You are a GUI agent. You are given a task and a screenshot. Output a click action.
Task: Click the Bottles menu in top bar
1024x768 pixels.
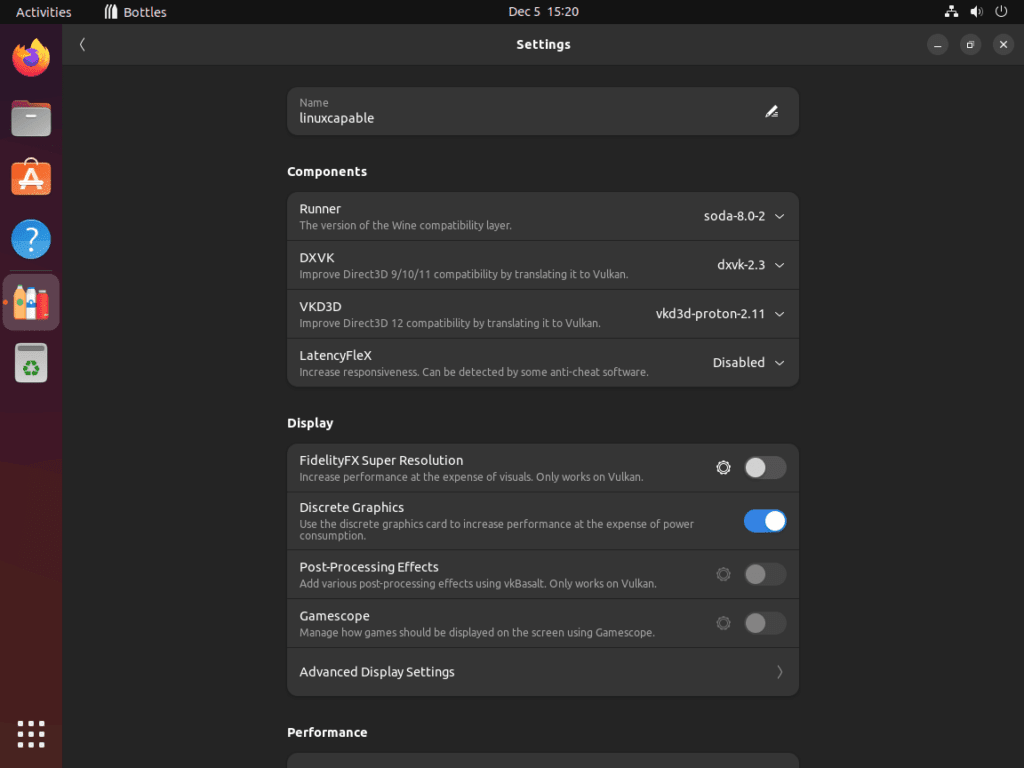tap(134, 11)
